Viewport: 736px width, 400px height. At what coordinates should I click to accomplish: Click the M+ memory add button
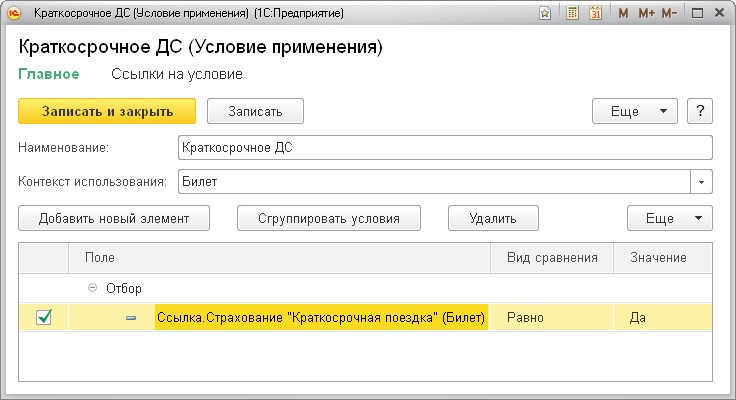click(x=645, y=14)
